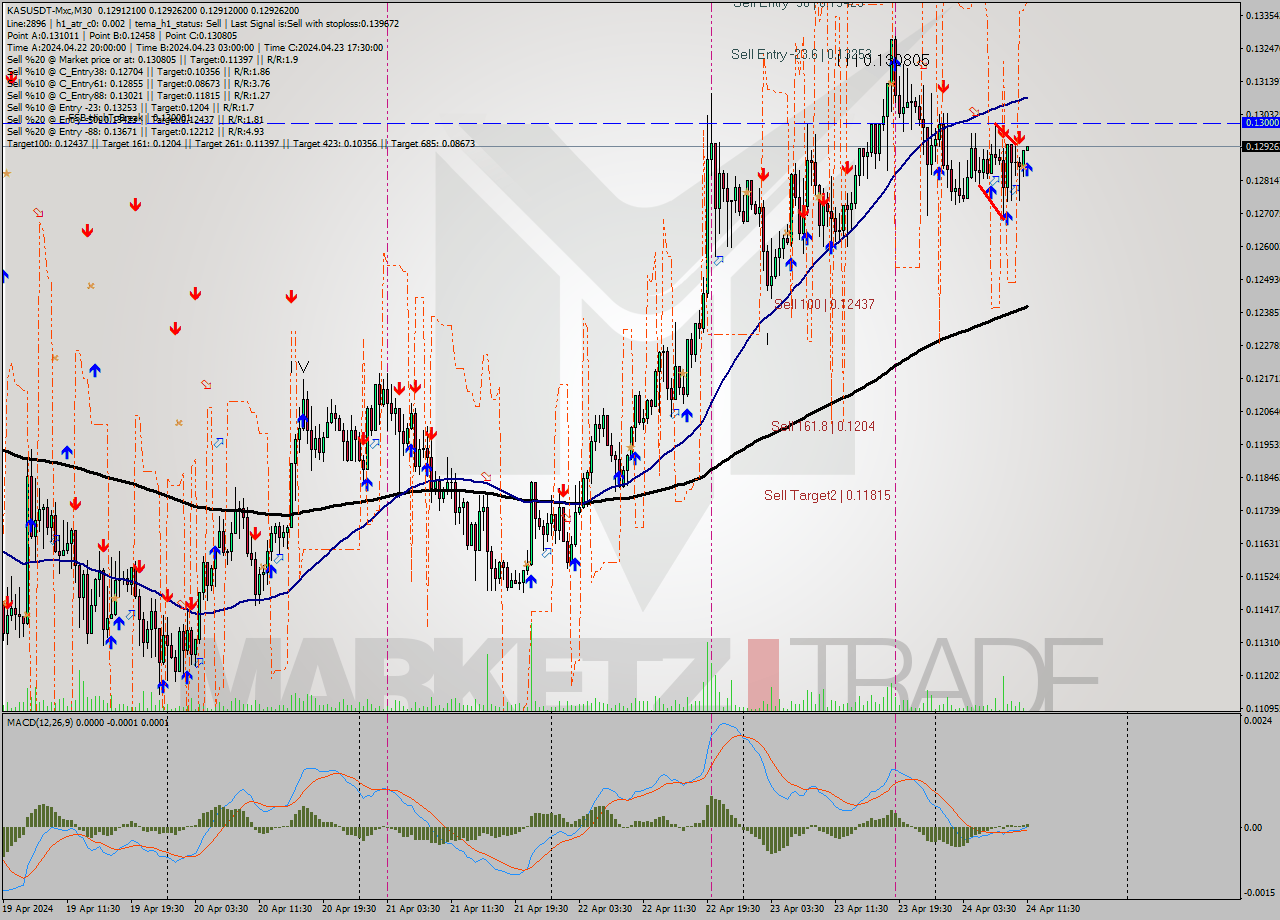
Task: Click the blue 0.13000 price tag on axis
Action: (x=1260, y=122)
